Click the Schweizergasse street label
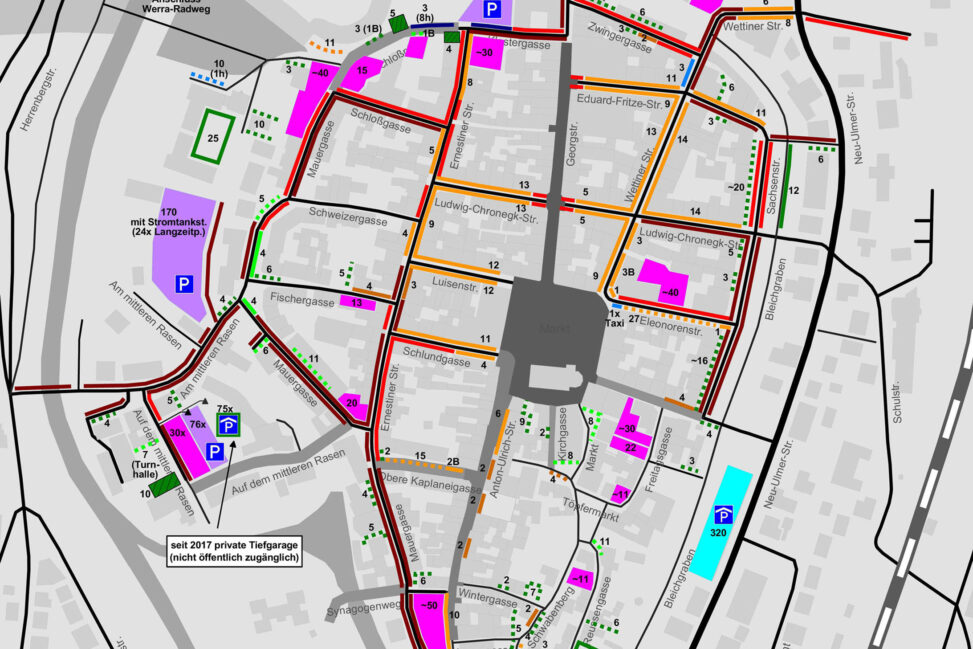973x649 pixels. pos(347,219)
